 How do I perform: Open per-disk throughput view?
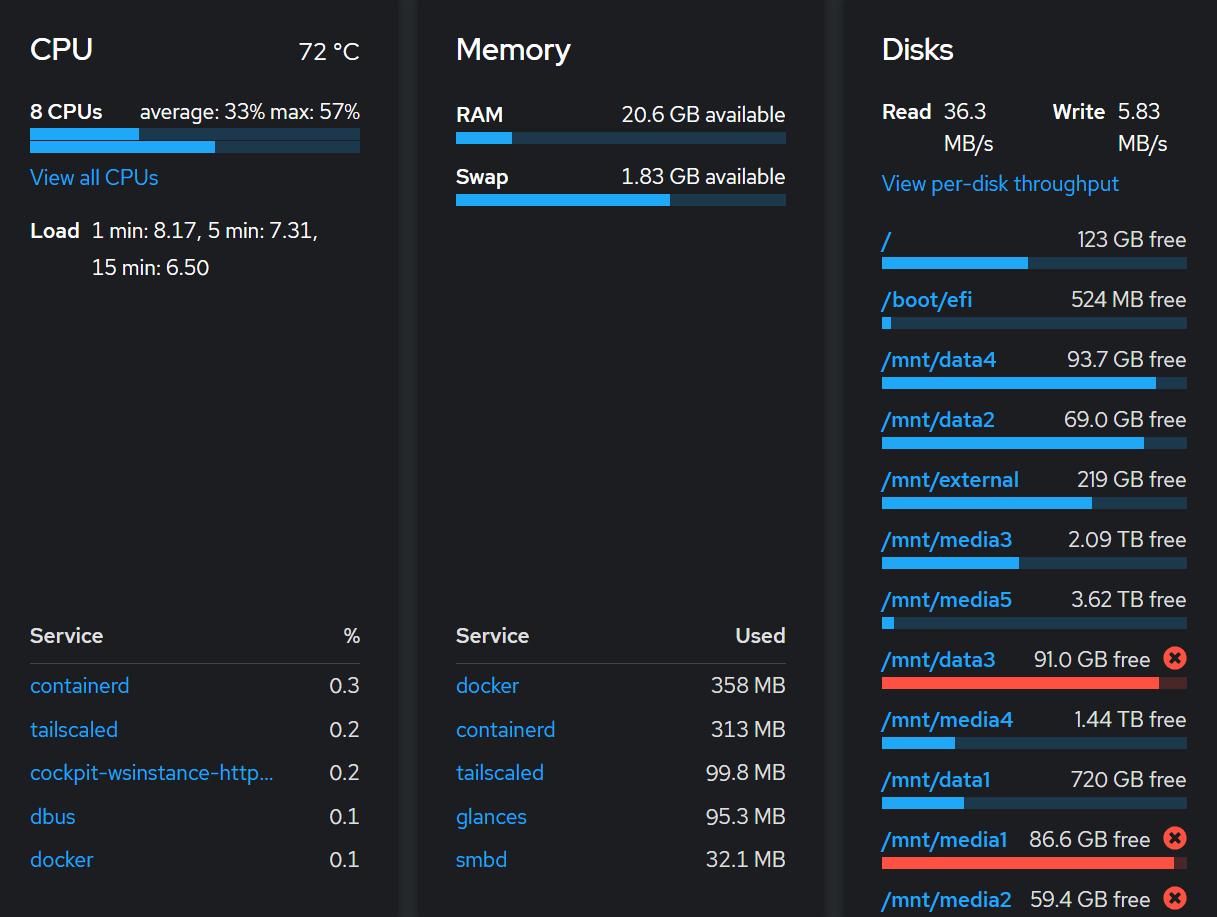999,183
